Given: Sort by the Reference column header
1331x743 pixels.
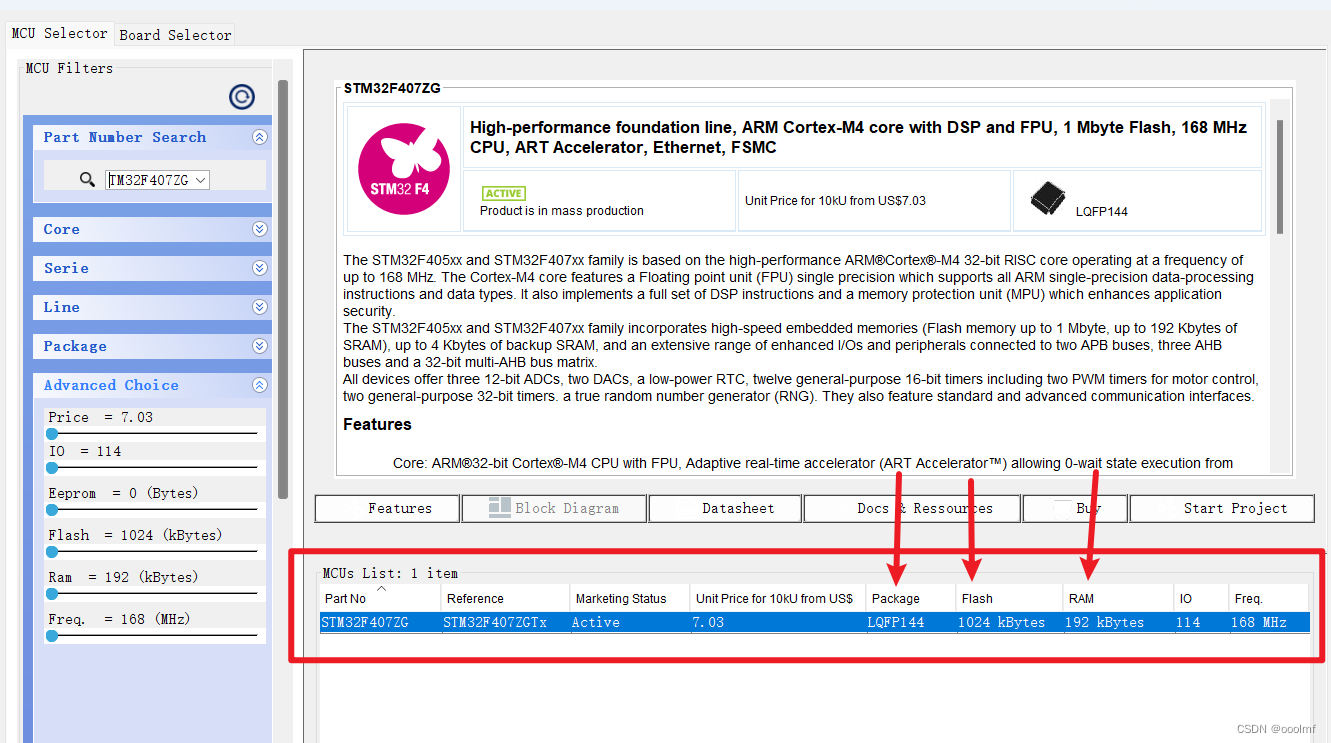Looking at the screenshot, I should (505, 598).
